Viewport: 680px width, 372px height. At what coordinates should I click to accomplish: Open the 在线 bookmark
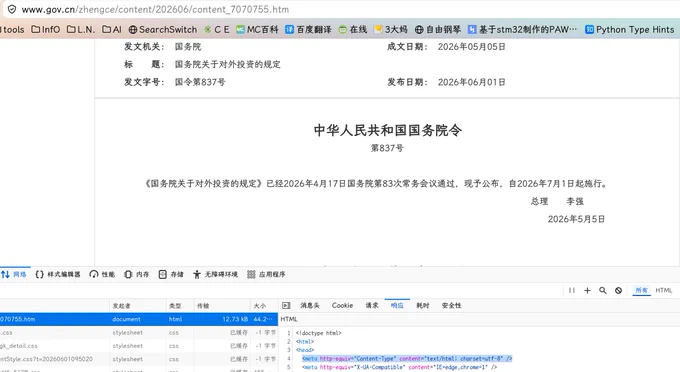coord(353,29)
